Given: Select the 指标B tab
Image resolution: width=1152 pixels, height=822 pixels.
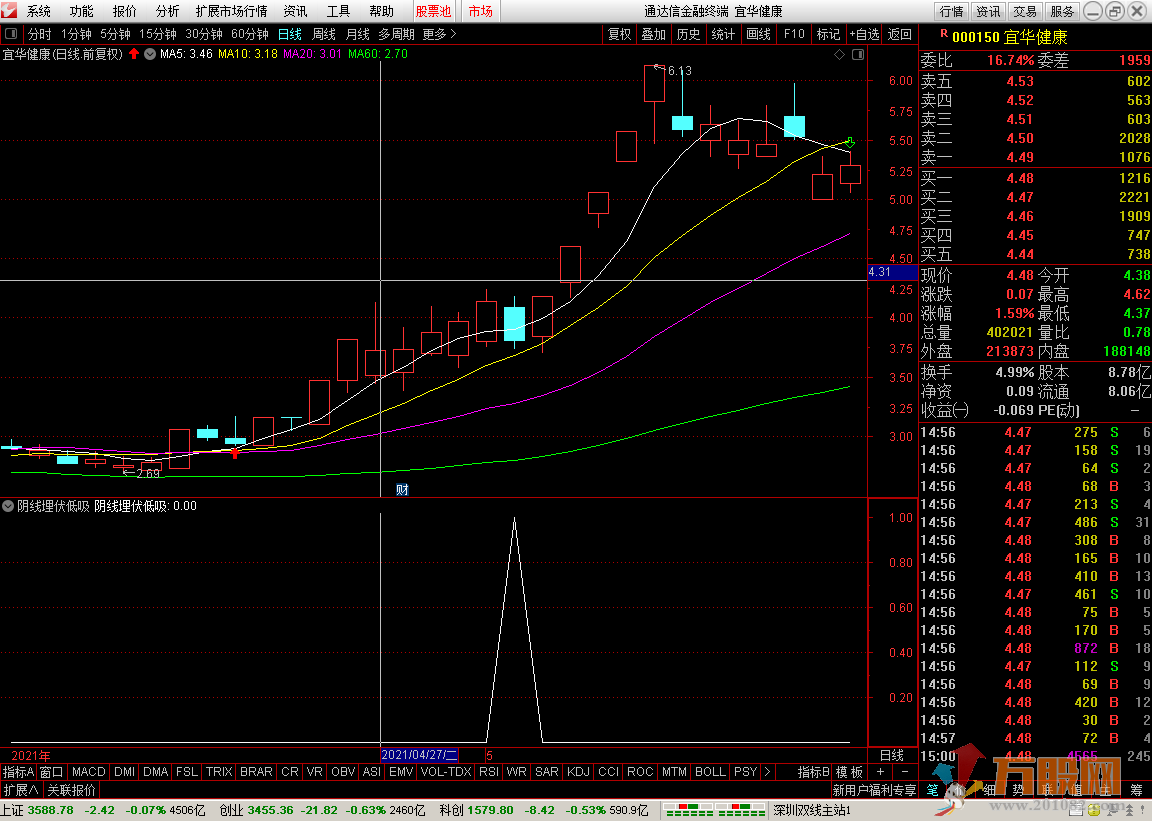Looking at the screenshot, I should click(x=813, y=772).
